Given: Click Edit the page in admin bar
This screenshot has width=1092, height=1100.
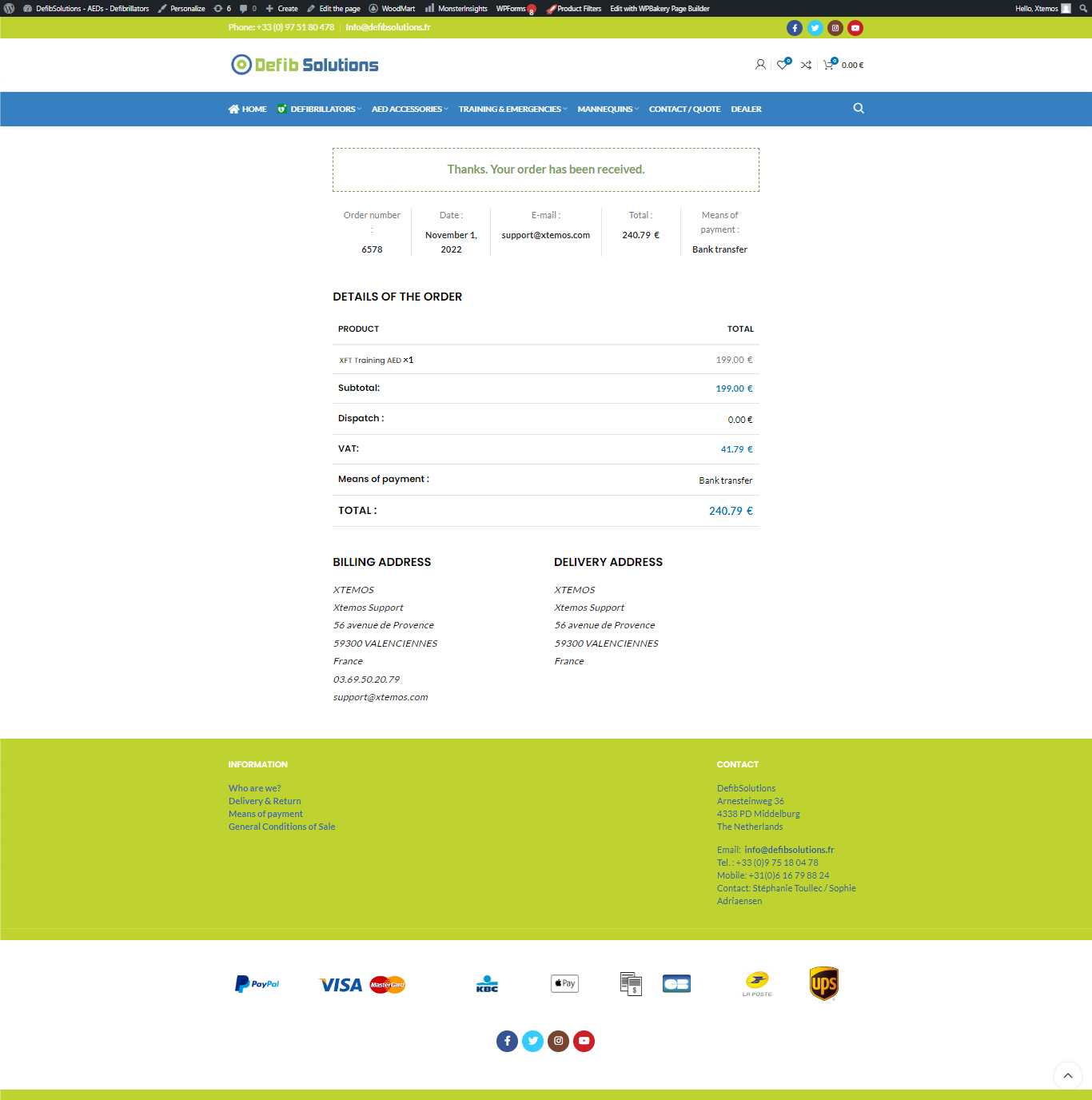Looking at the screenshot, I should [x=333, y=9].
